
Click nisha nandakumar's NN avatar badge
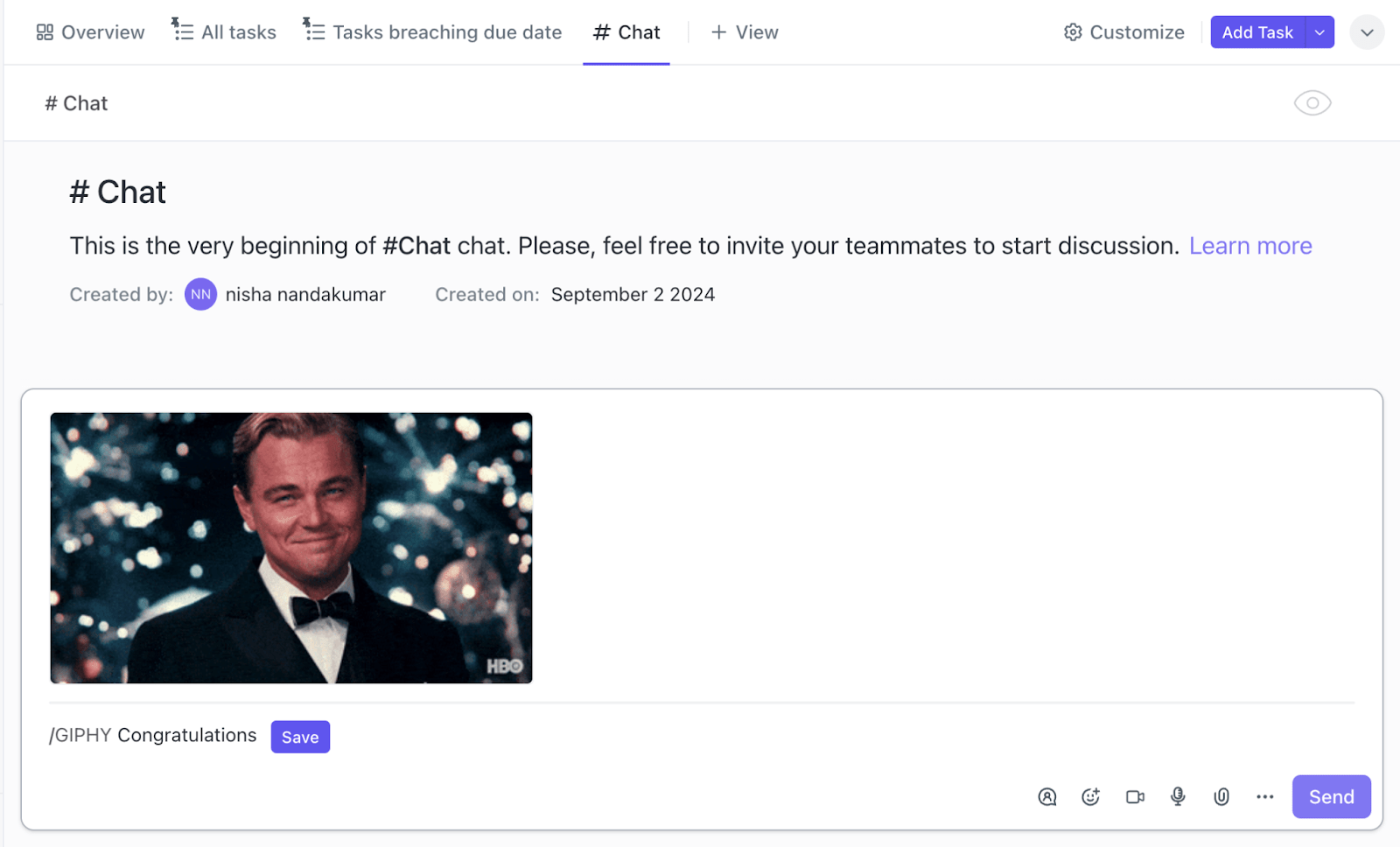click(x=200, y=294)
